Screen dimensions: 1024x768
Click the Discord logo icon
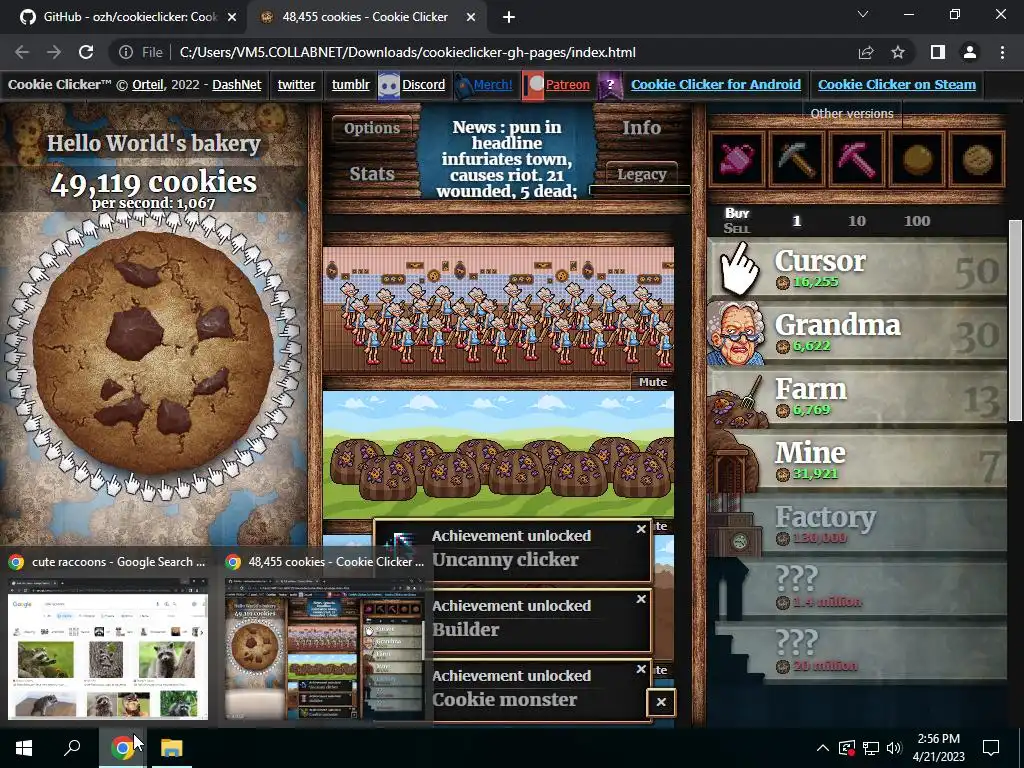389,86
